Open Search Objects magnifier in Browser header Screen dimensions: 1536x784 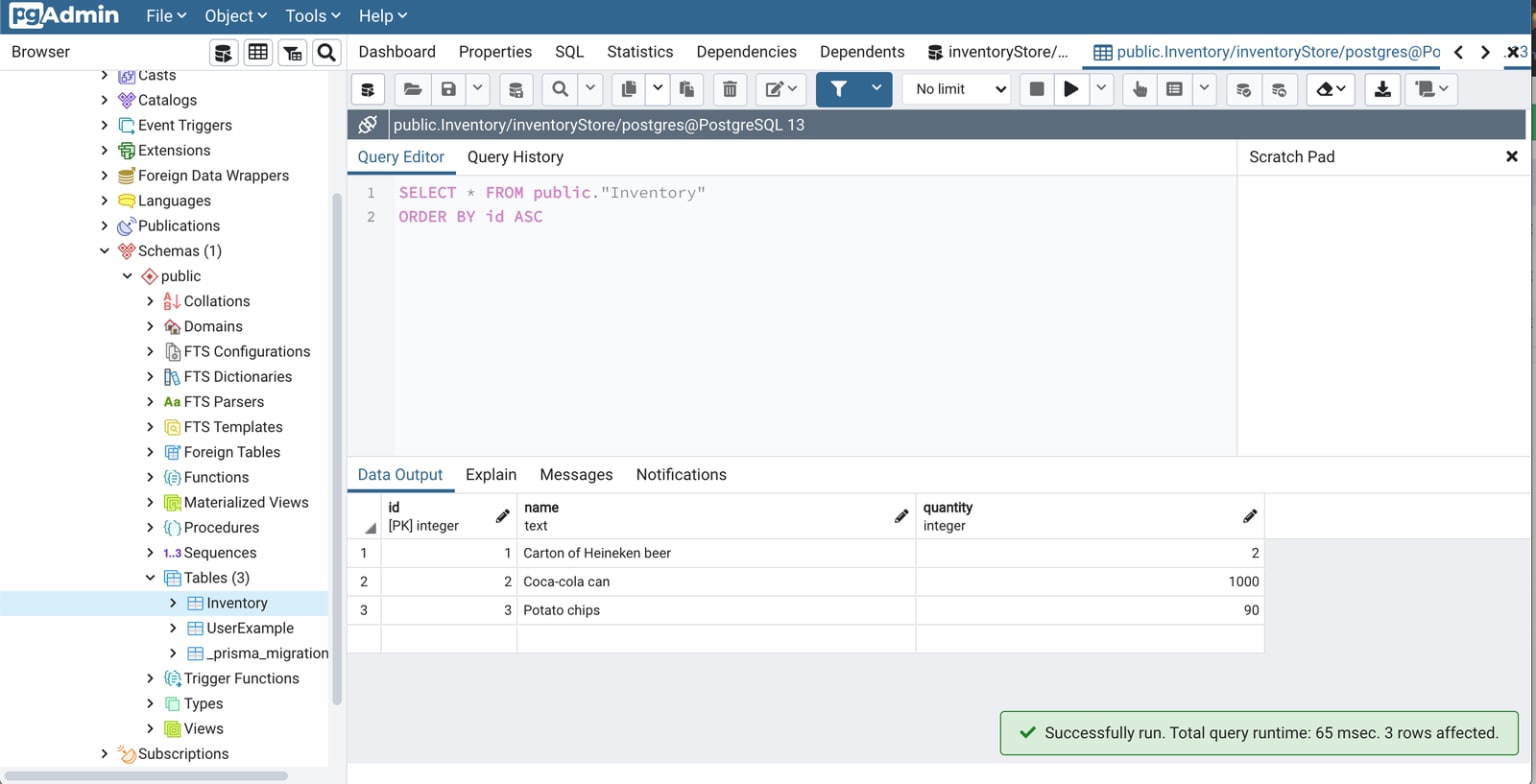pos(326,52)
